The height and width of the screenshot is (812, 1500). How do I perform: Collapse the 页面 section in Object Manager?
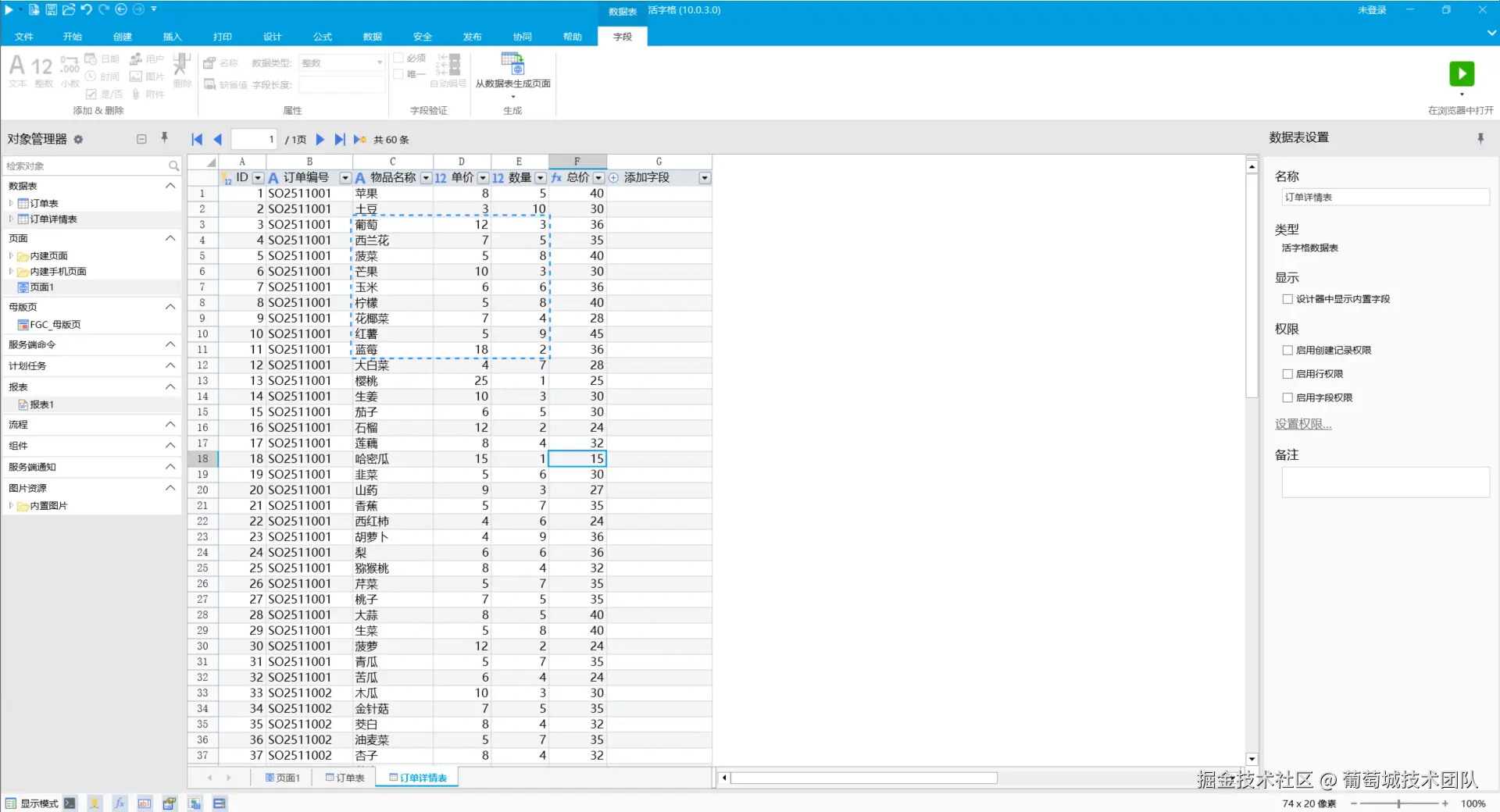[x=170, y=238]
